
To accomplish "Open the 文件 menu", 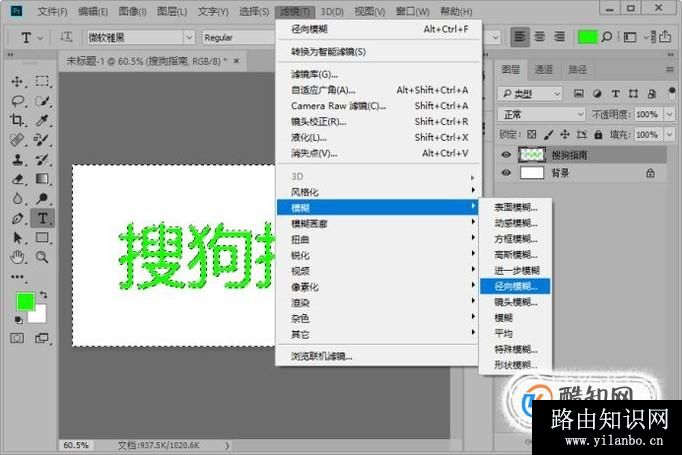I will click(x=52, y=11).
